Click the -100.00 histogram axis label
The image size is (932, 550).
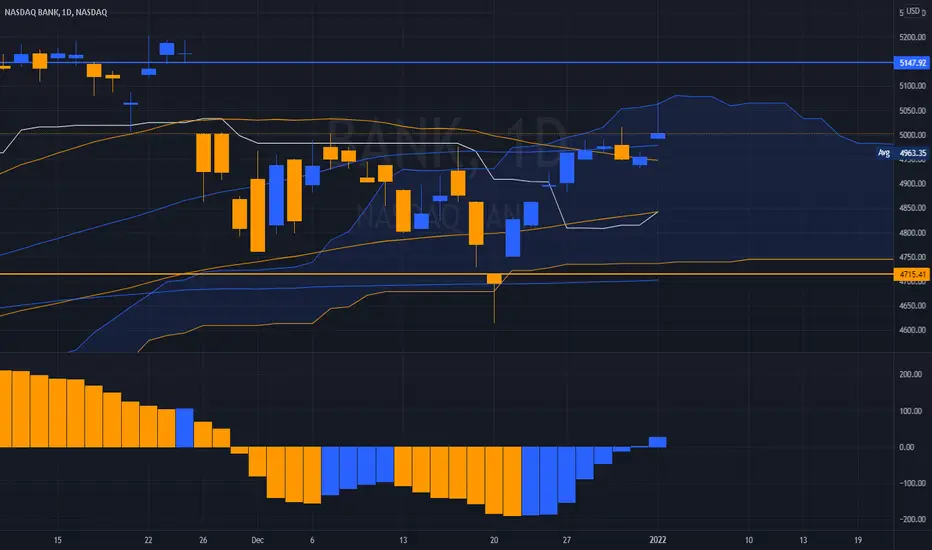[x=911, y=483]
